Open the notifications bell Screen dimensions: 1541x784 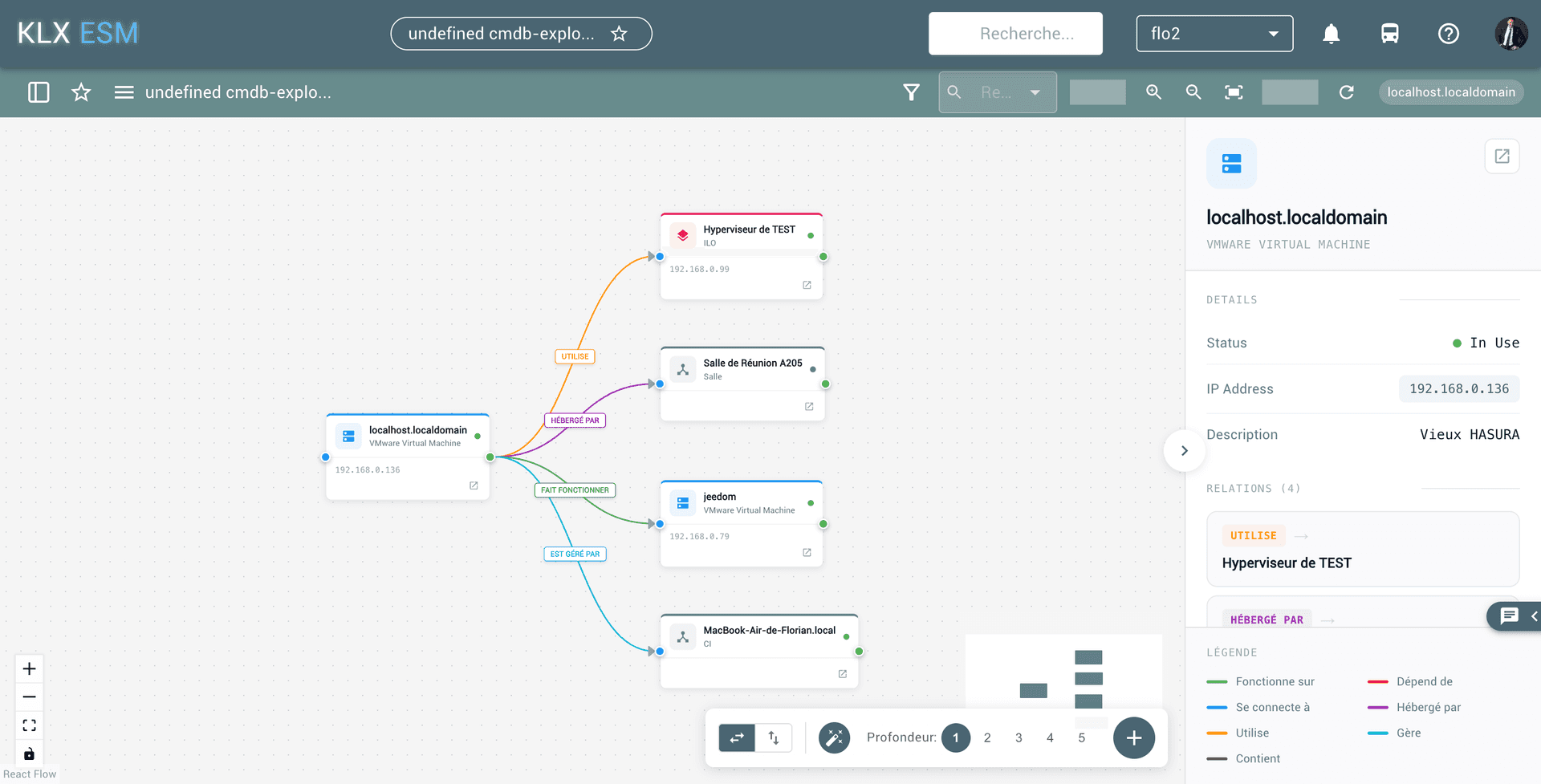[x=1331, y=34]
